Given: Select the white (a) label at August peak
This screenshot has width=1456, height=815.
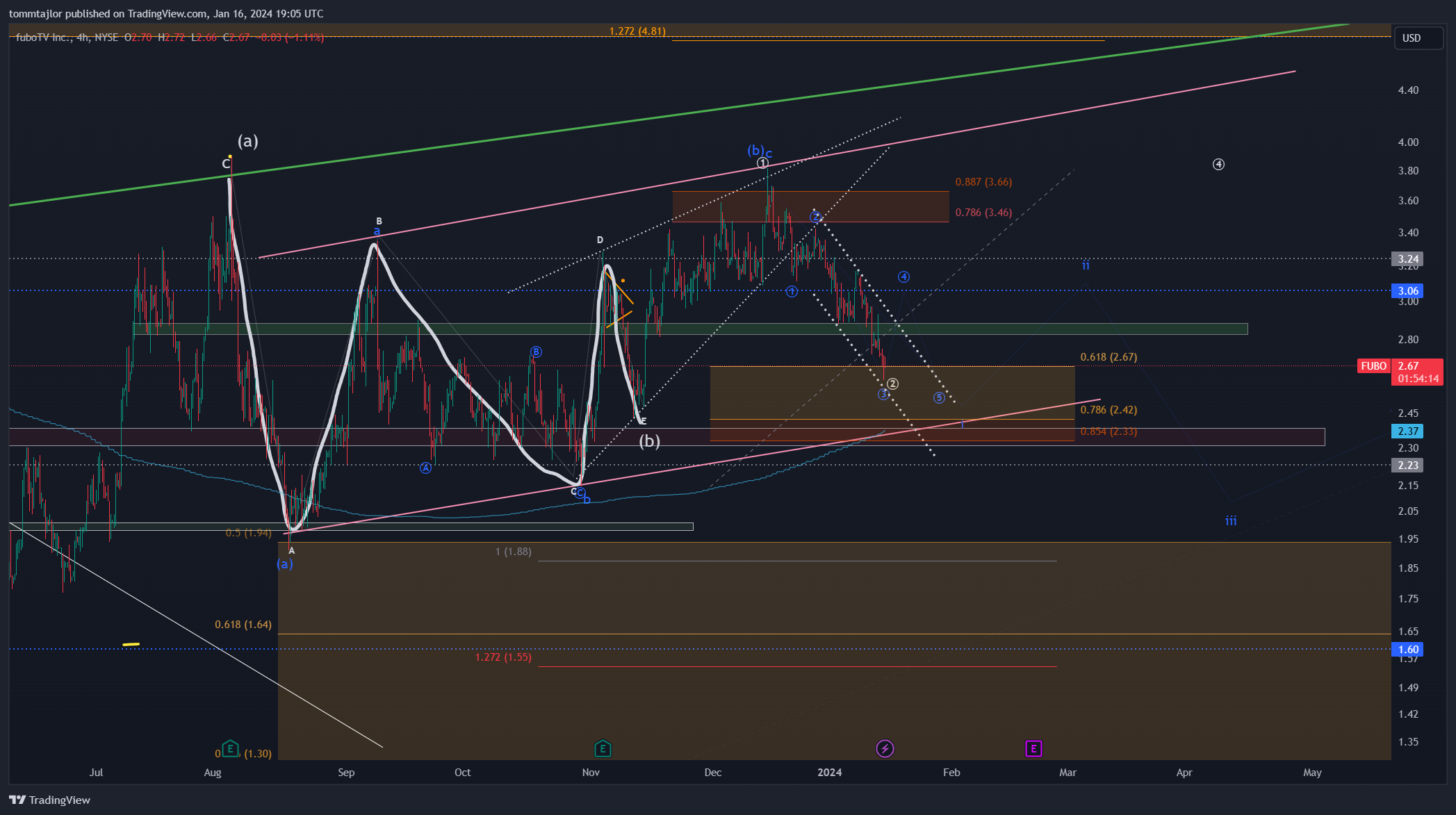Looking at the screenshot, I should (x=248, y=141).
